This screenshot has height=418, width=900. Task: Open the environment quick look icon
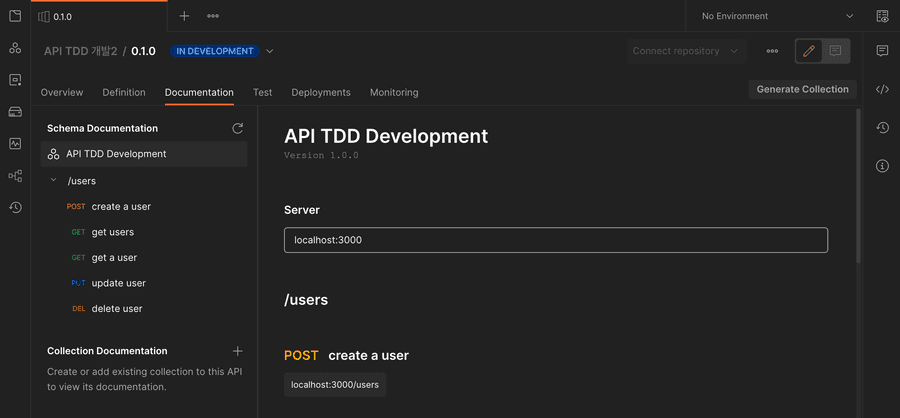[882, 16]
